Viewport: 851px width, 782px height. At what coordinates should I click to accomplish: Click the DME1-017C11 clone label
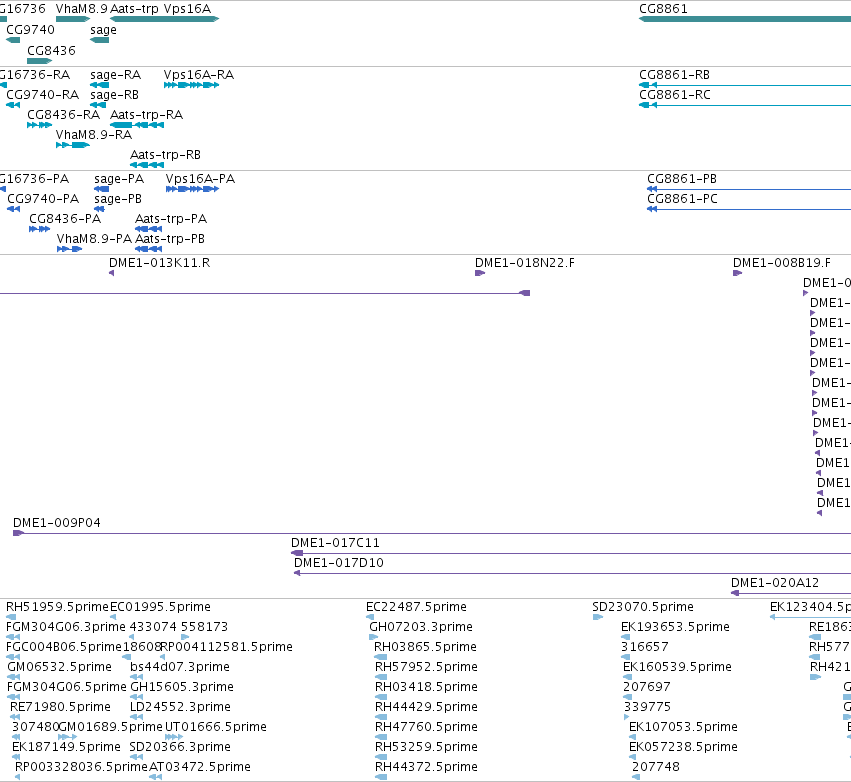(x=335, y=543)
